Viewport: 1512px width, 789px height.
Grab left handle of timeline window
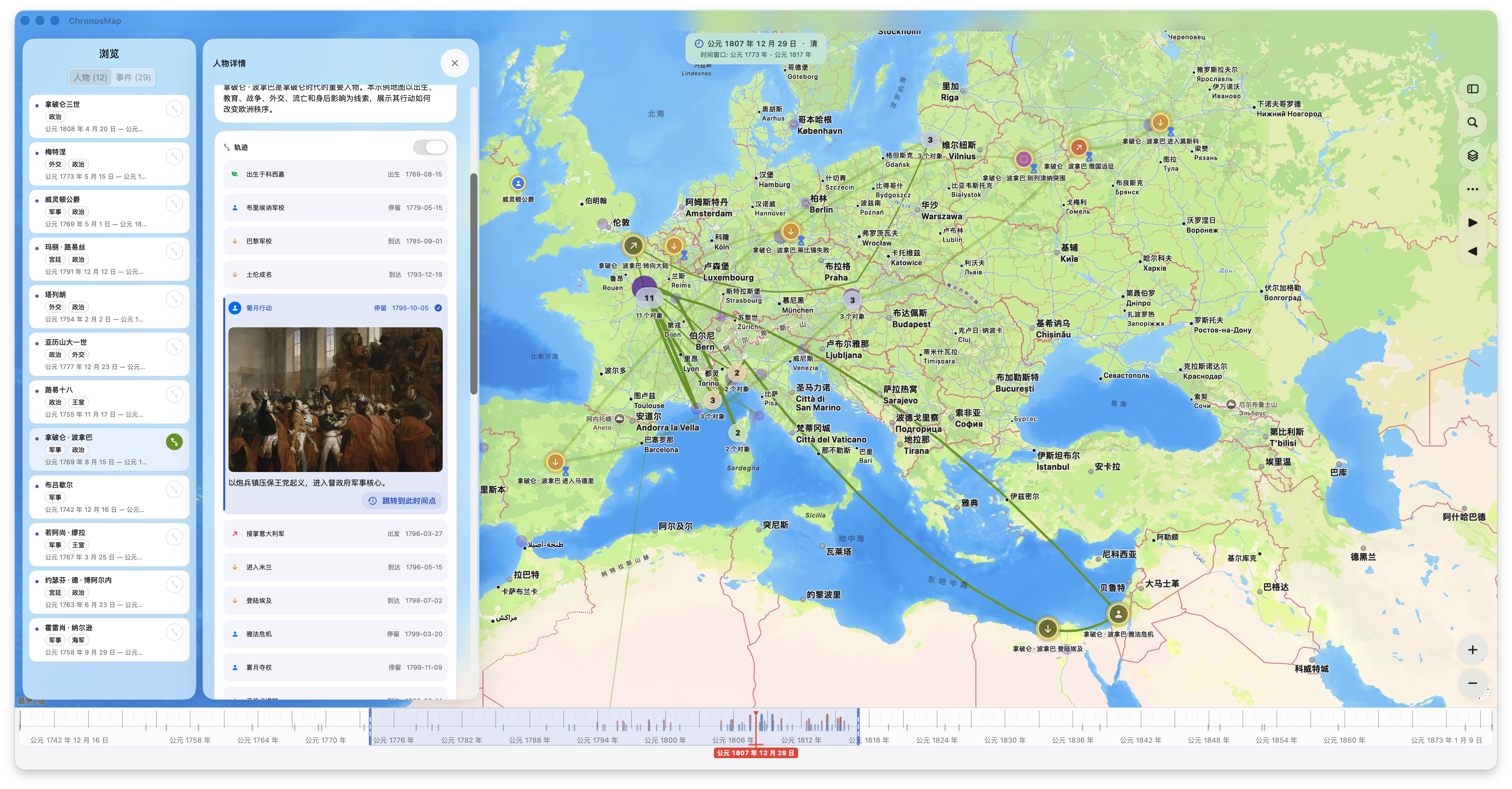pyautogui.click(x=370, y=727)
